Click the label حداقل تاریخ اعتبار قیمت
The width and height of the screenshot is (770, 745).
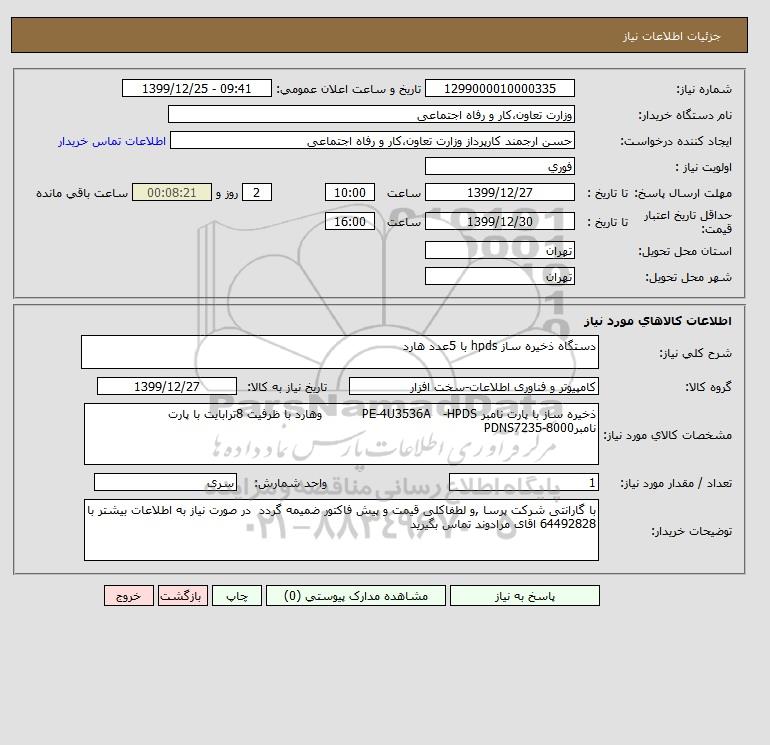(x=688, y=222)
